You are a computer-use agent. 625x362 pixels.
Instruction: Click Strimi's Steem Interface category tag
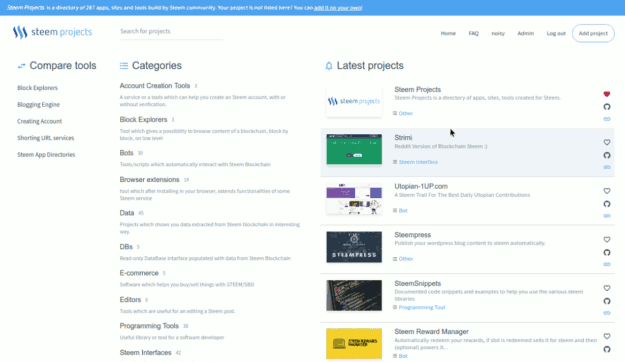(418, 162)
